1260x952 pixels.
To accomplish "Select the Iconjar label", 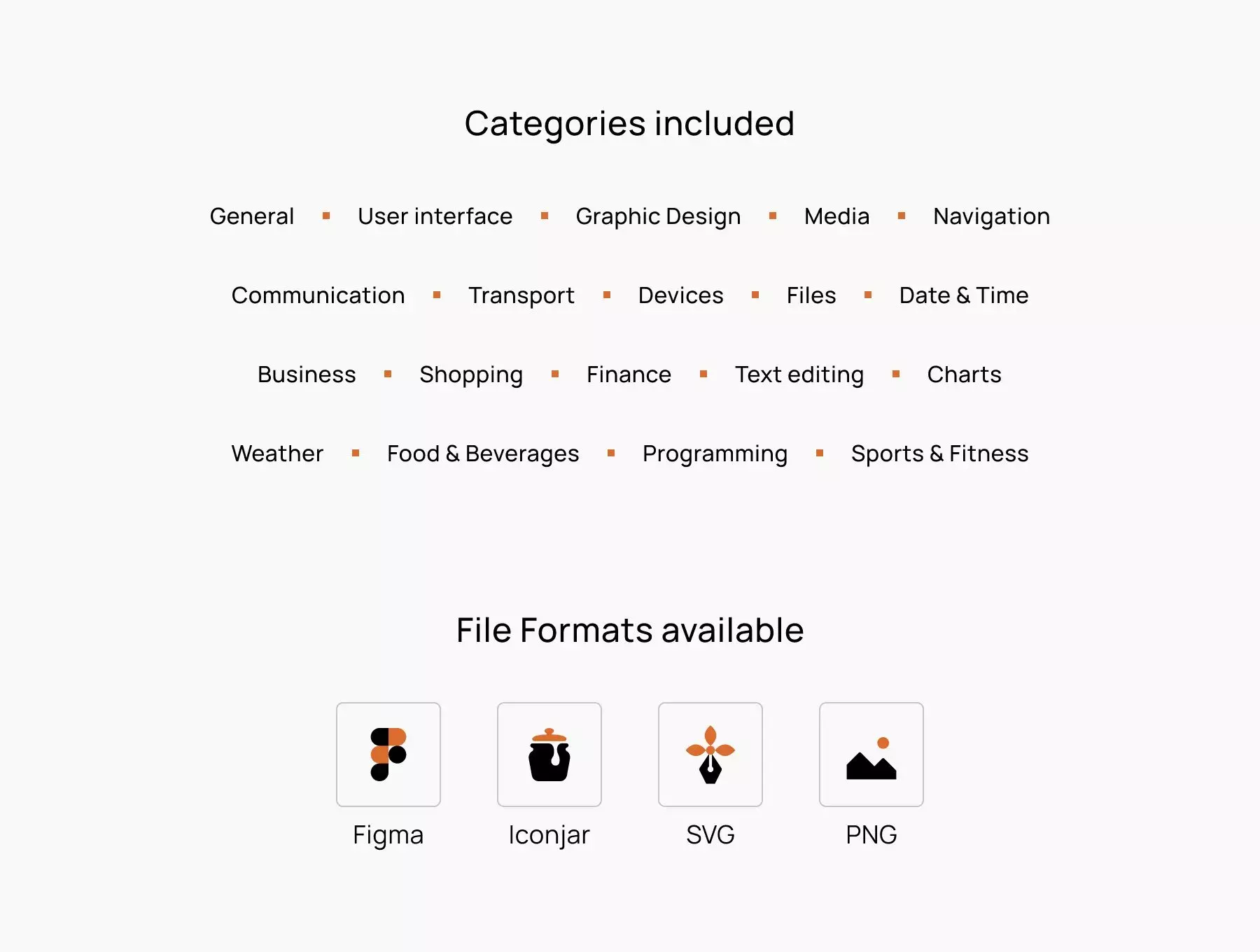I will click(x=549, y=835).
